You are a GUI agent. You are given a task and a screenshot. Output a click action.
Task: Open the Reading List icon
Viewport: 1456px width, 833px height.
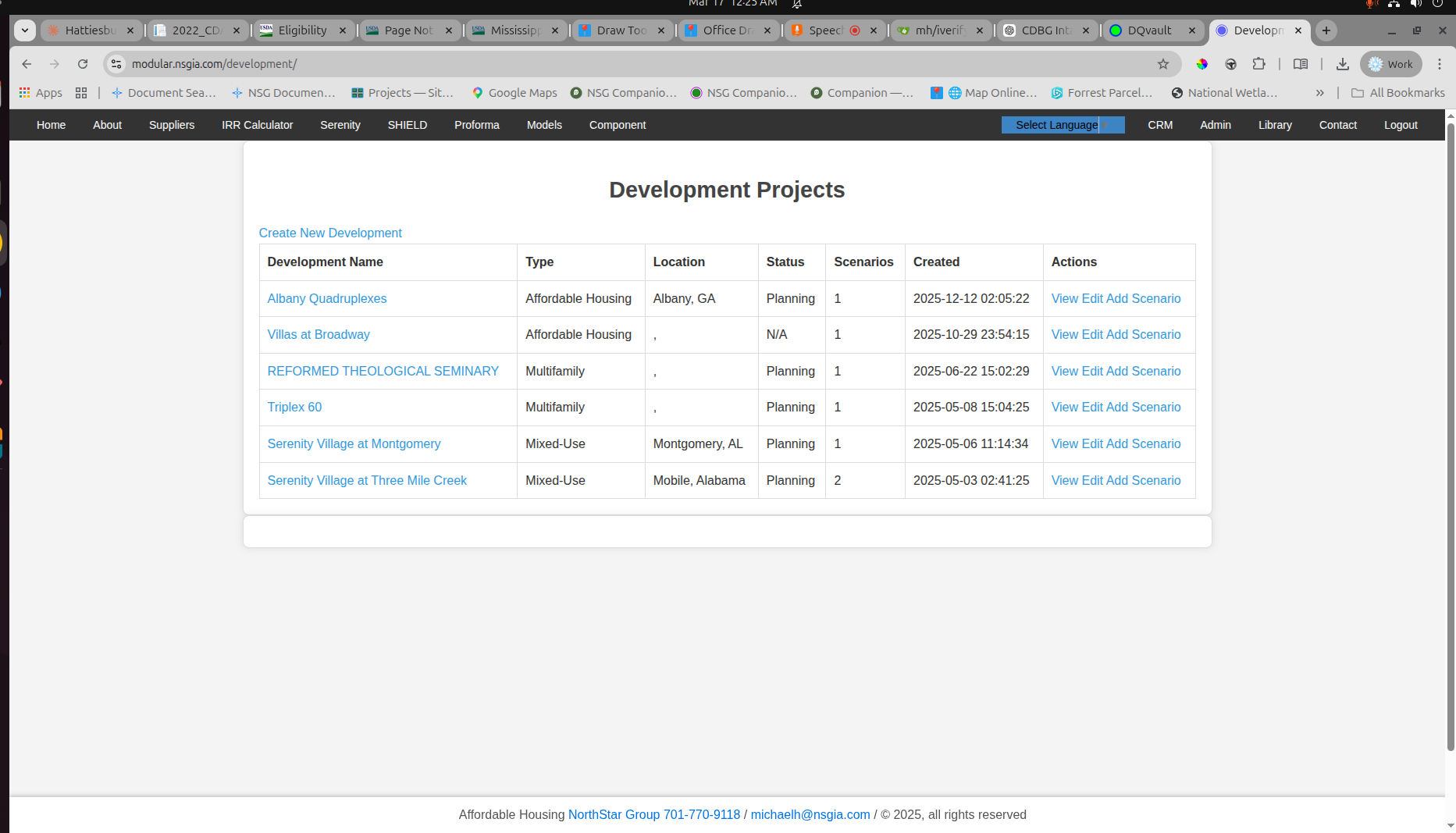click(x=1301, y=64)
